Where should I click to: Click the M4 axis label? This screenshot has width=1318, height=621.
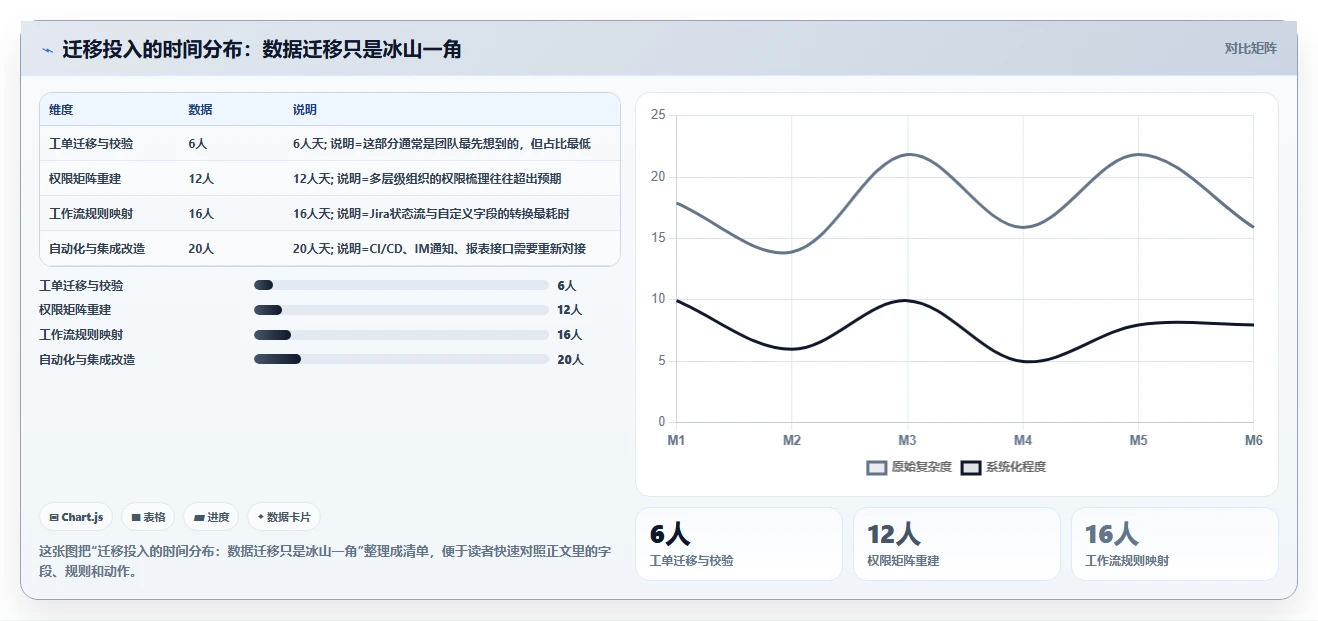pos(1022,440)
